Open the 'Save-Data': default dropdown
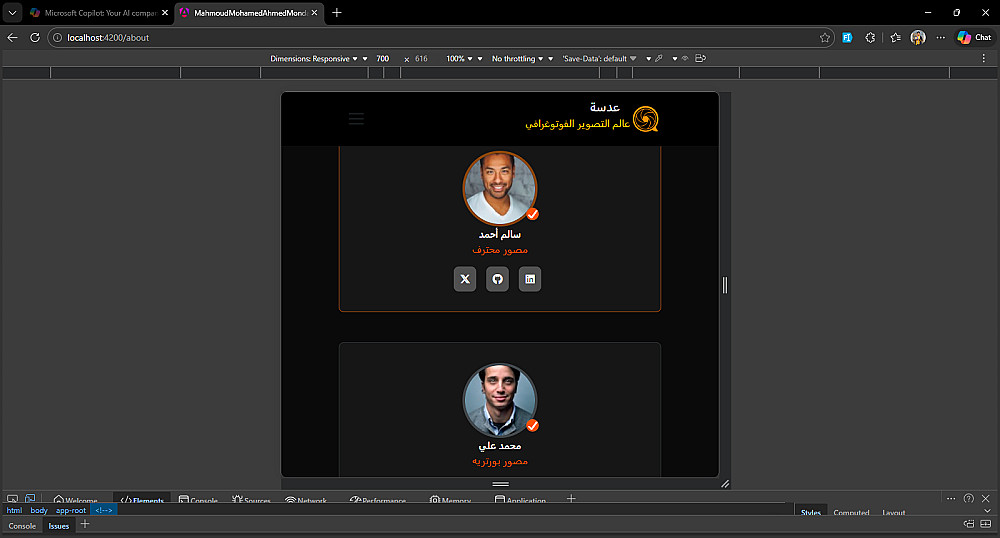Image resolution: width=1000 pixels, height=538 pixels. click(599, 59)
